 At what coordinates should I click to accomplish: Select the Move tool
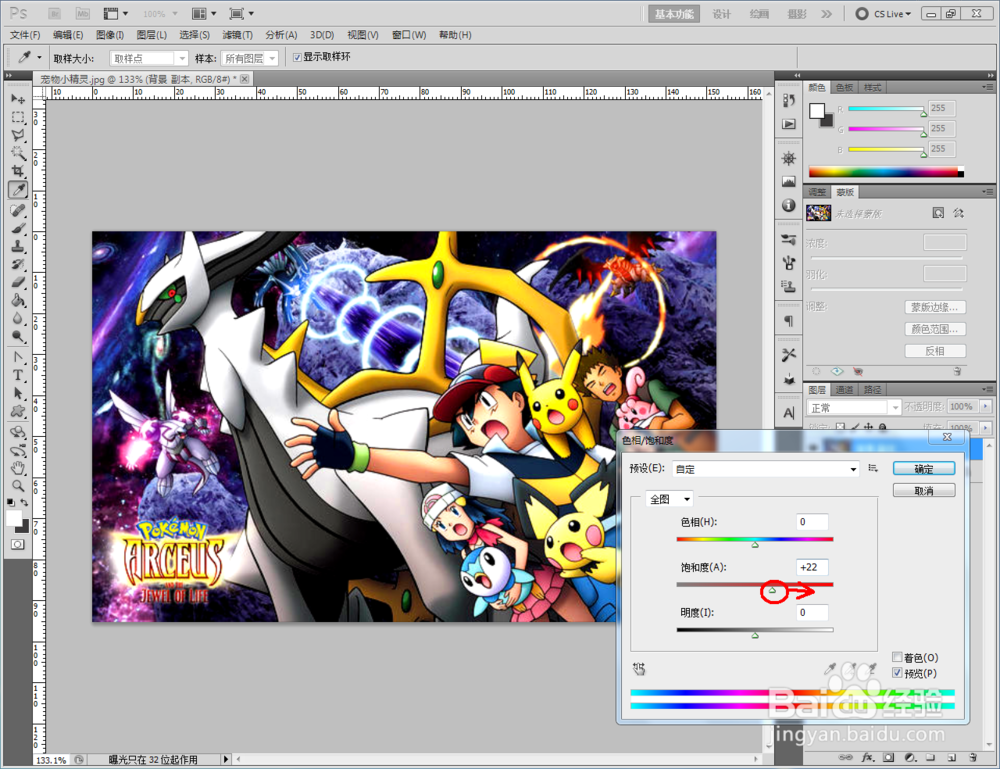[18, 99]
